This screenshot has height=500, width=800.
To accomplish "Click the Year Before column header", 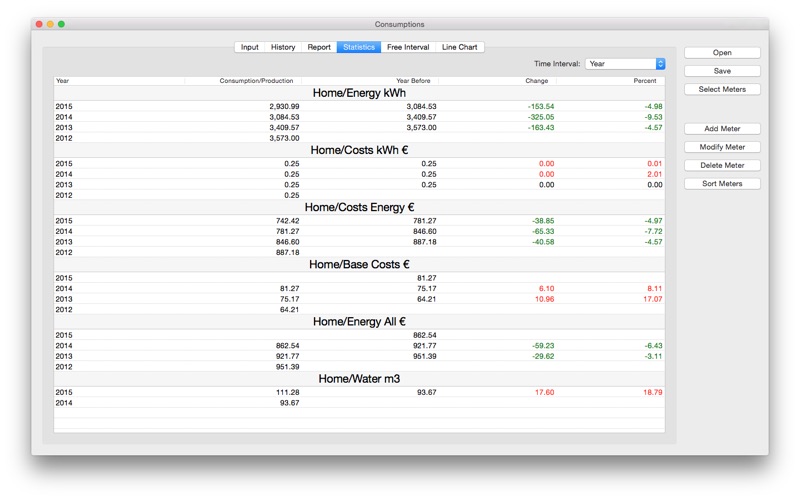I will coord(370,81).
